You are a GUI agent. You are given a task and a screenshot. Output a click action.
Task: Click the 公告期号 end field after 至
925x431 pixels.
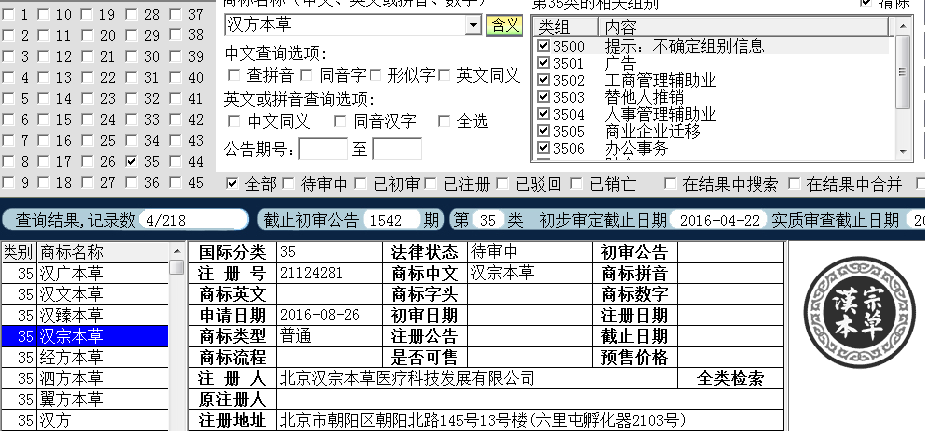[x=397, y=149]
